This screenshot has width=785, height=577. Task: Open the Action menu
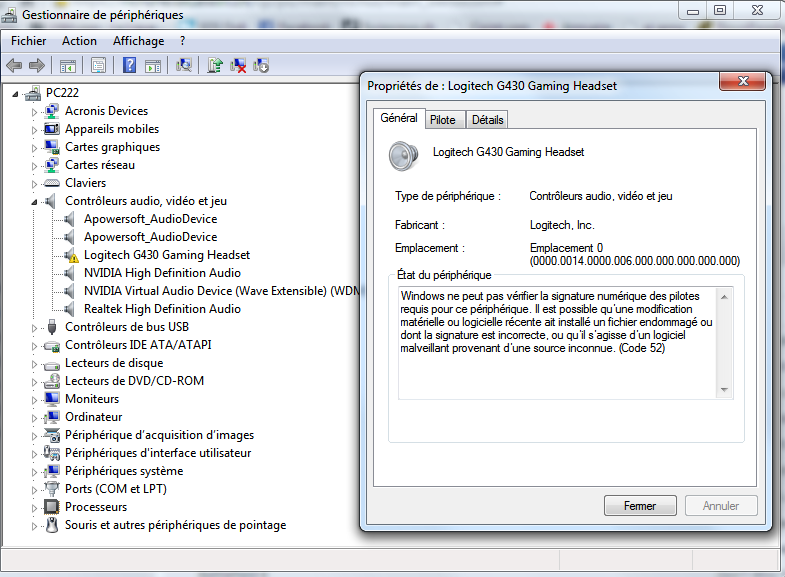click(79, 41)
